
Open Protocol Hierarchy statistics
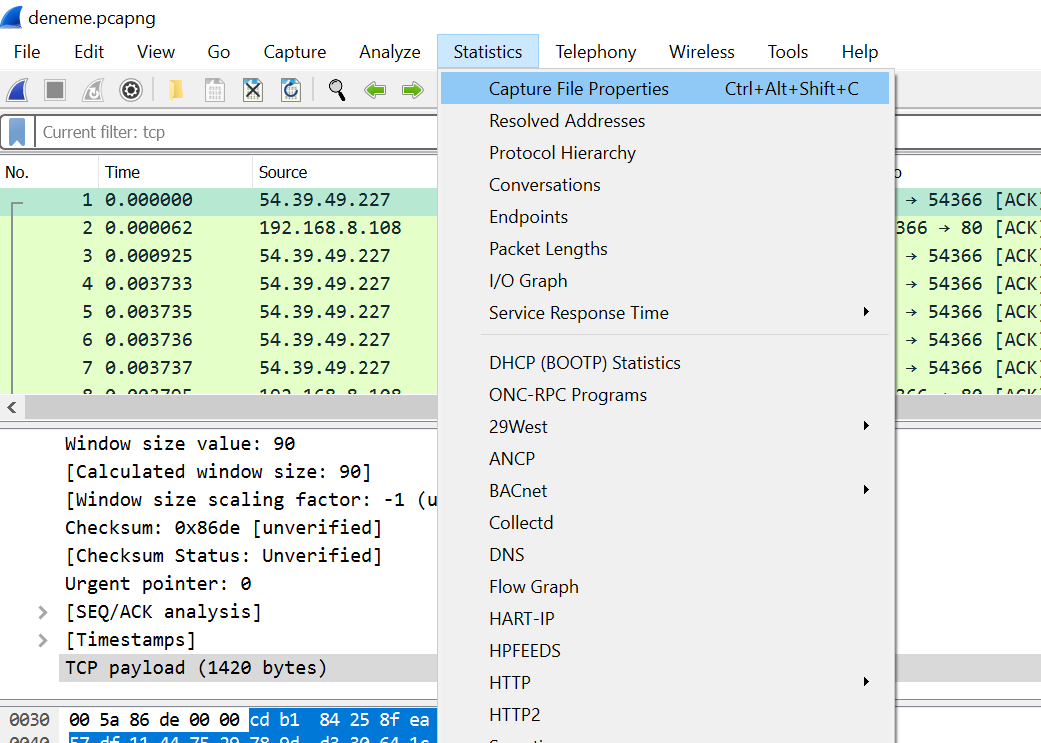click(665, 153)
